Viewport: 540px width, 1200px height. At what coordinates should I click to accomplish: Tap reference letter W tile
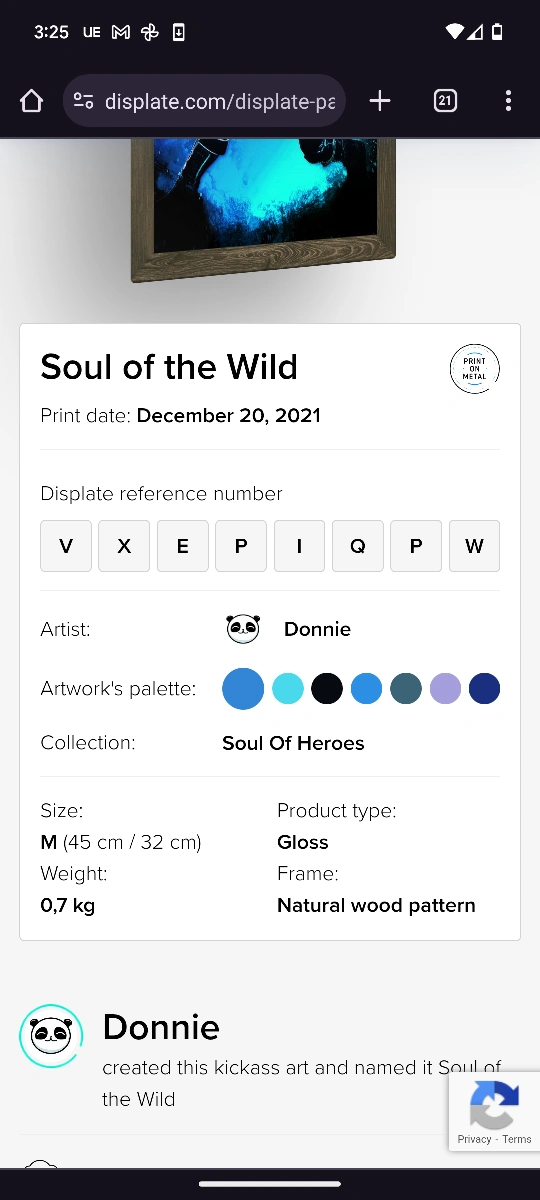click(x=474, y=546)
